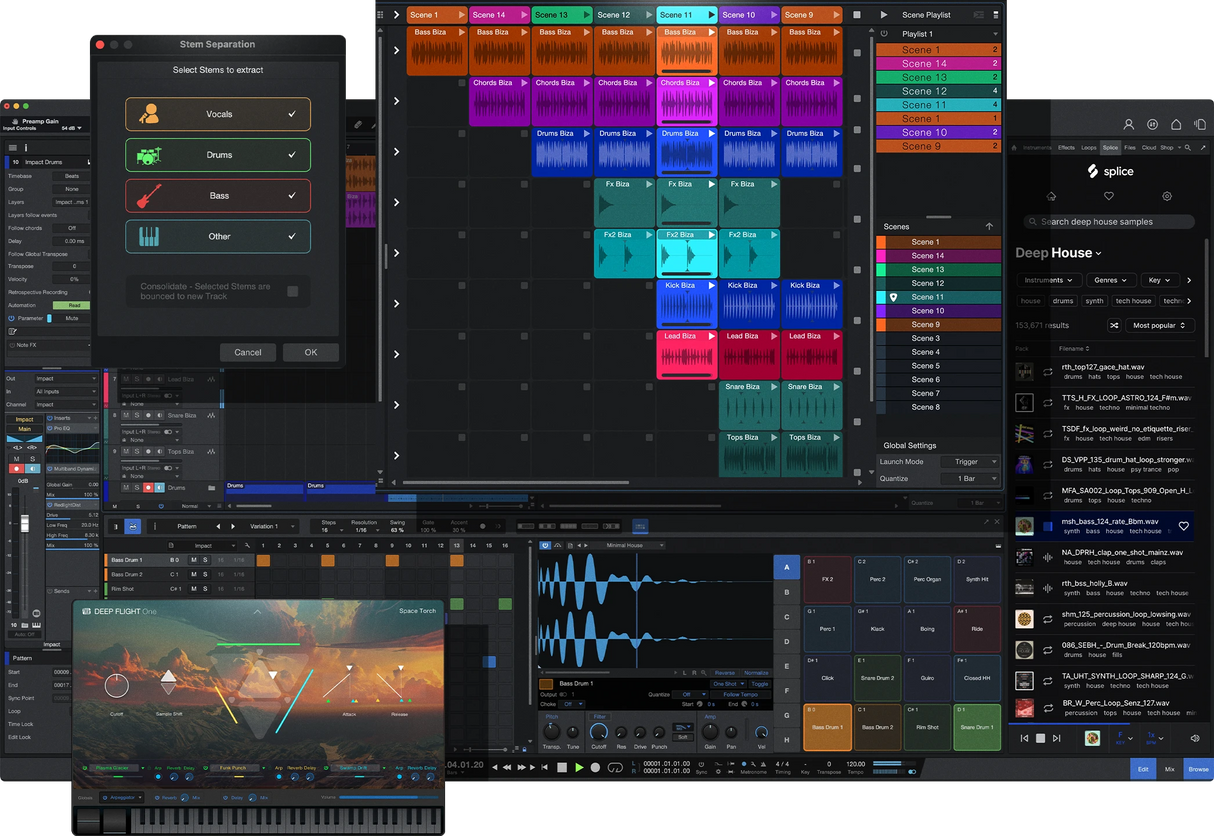Open the Quantize 1 Bar dropdown
Image resolution: width=1214 pixels, height=836 pixels.
click(x=968, y=478)
